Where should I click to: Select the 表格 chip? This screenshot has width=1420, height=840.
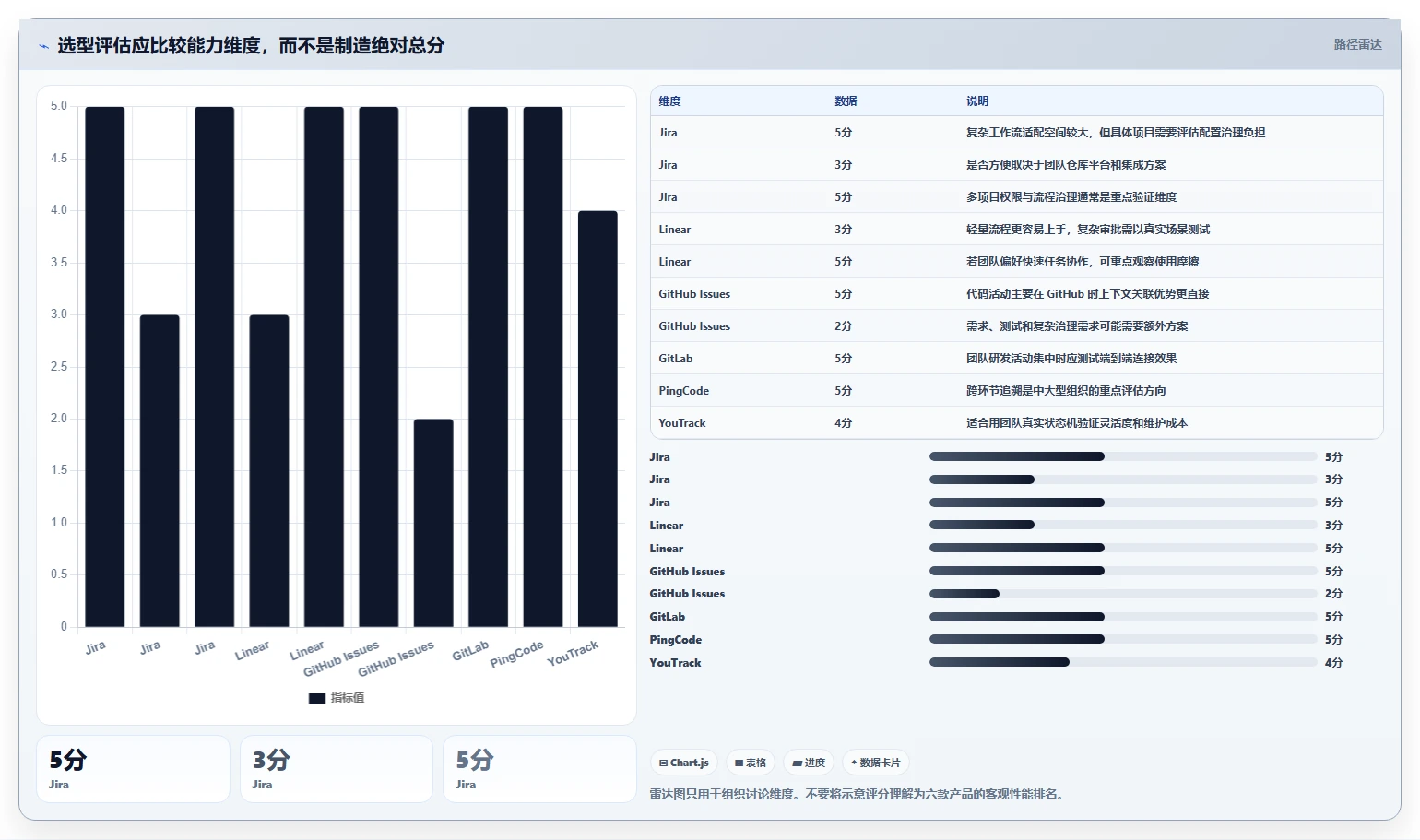click(x=751, y=763)
